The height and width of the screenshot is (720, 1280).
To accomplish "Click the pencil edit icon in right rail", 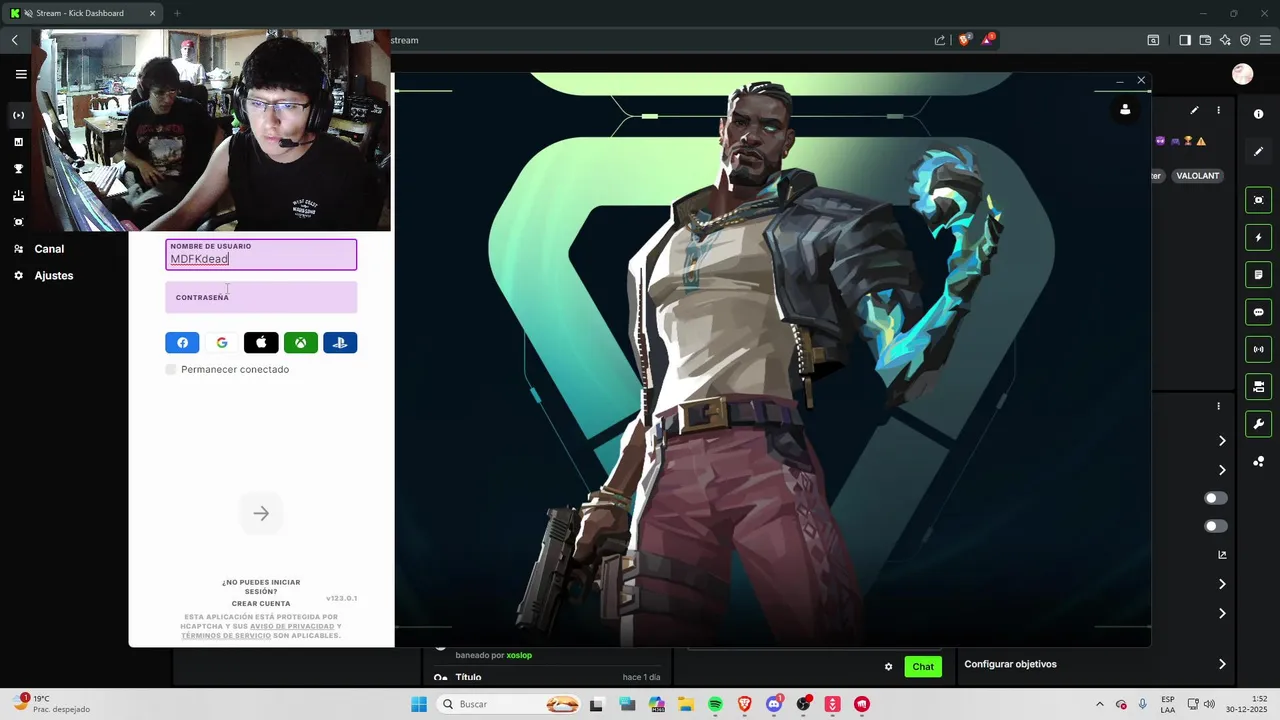I will point(1259,152).
